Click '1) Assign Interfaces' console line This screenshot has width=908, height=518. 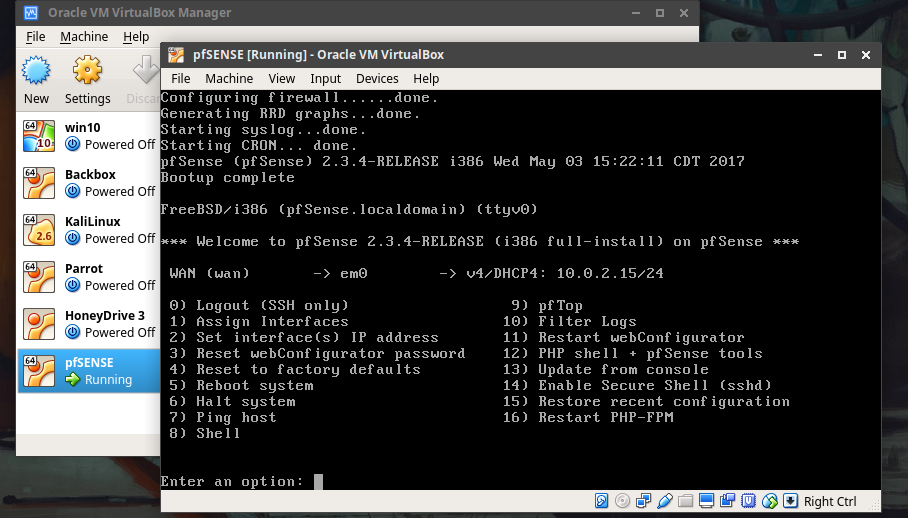259,321
